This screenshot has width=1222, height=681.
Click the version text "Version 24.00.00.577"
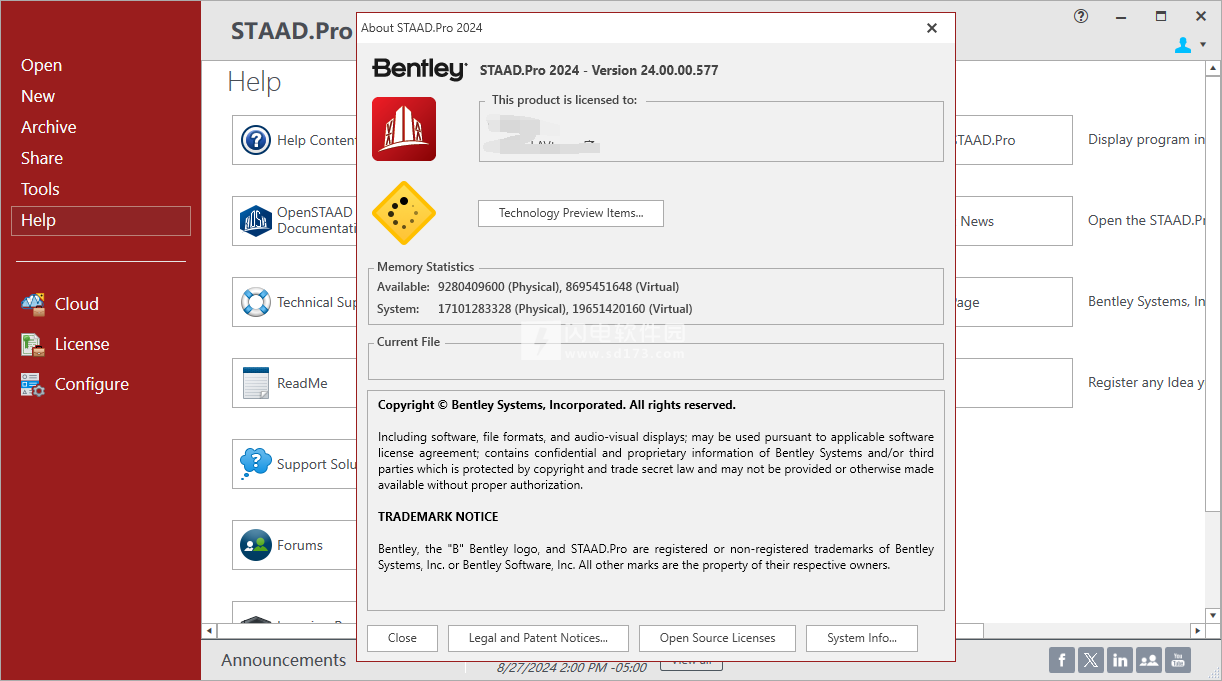(x=655, y=70)
